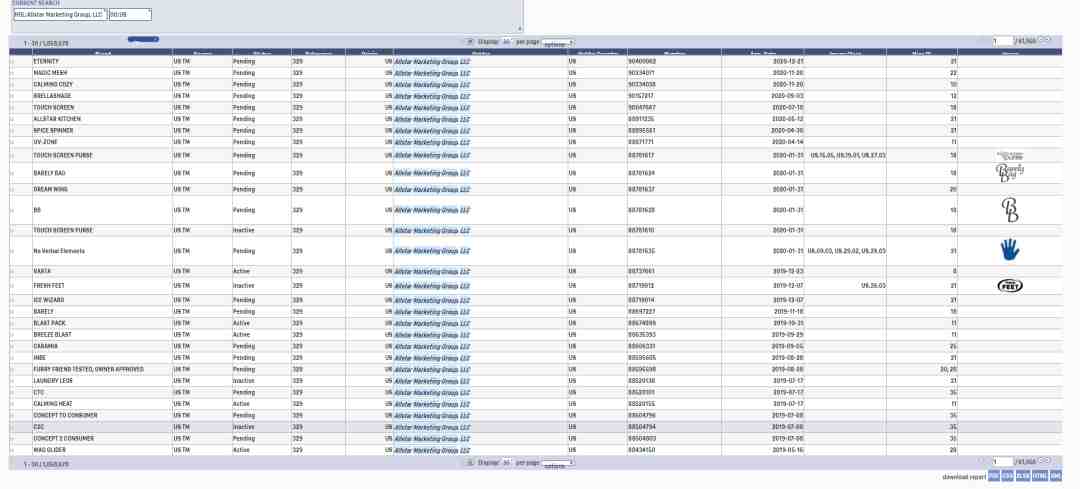Click date 2020-11-20 in MAGIC MESH row
Viewport: 1080px width, 489px height.
[789, 73]
